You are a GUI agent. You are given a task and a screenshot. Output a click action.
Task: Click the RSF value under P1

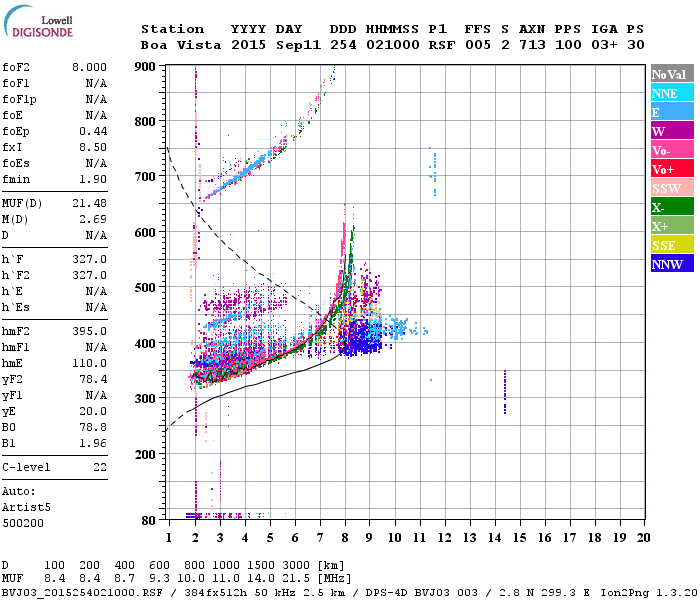tap(442, 45)
